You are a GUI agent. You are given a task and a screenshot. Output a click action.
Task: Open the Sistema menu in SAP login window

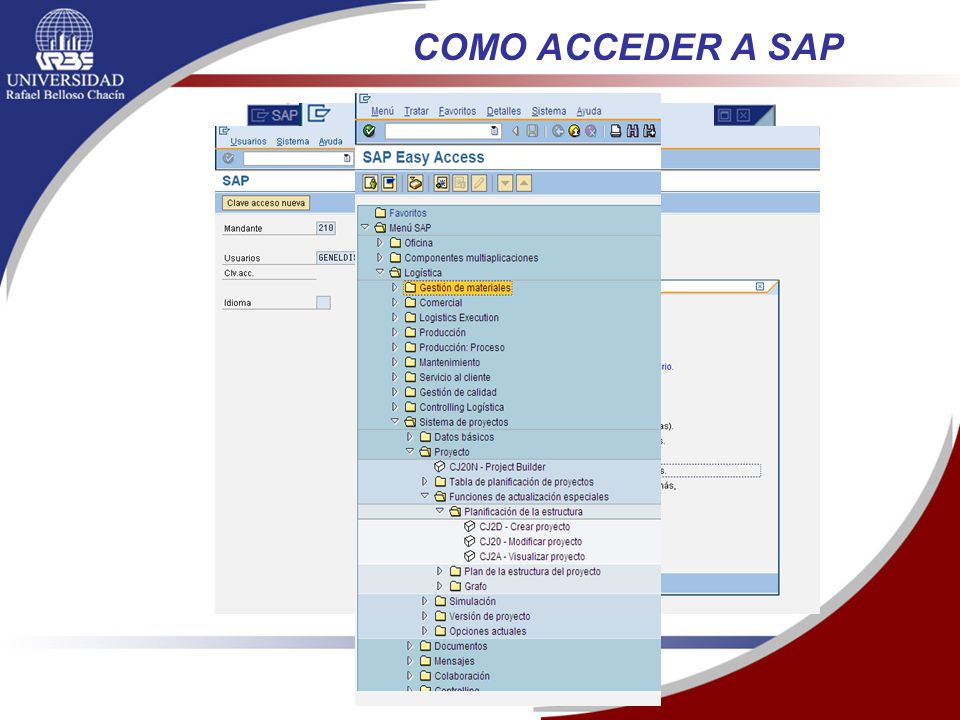pos(293,141)
